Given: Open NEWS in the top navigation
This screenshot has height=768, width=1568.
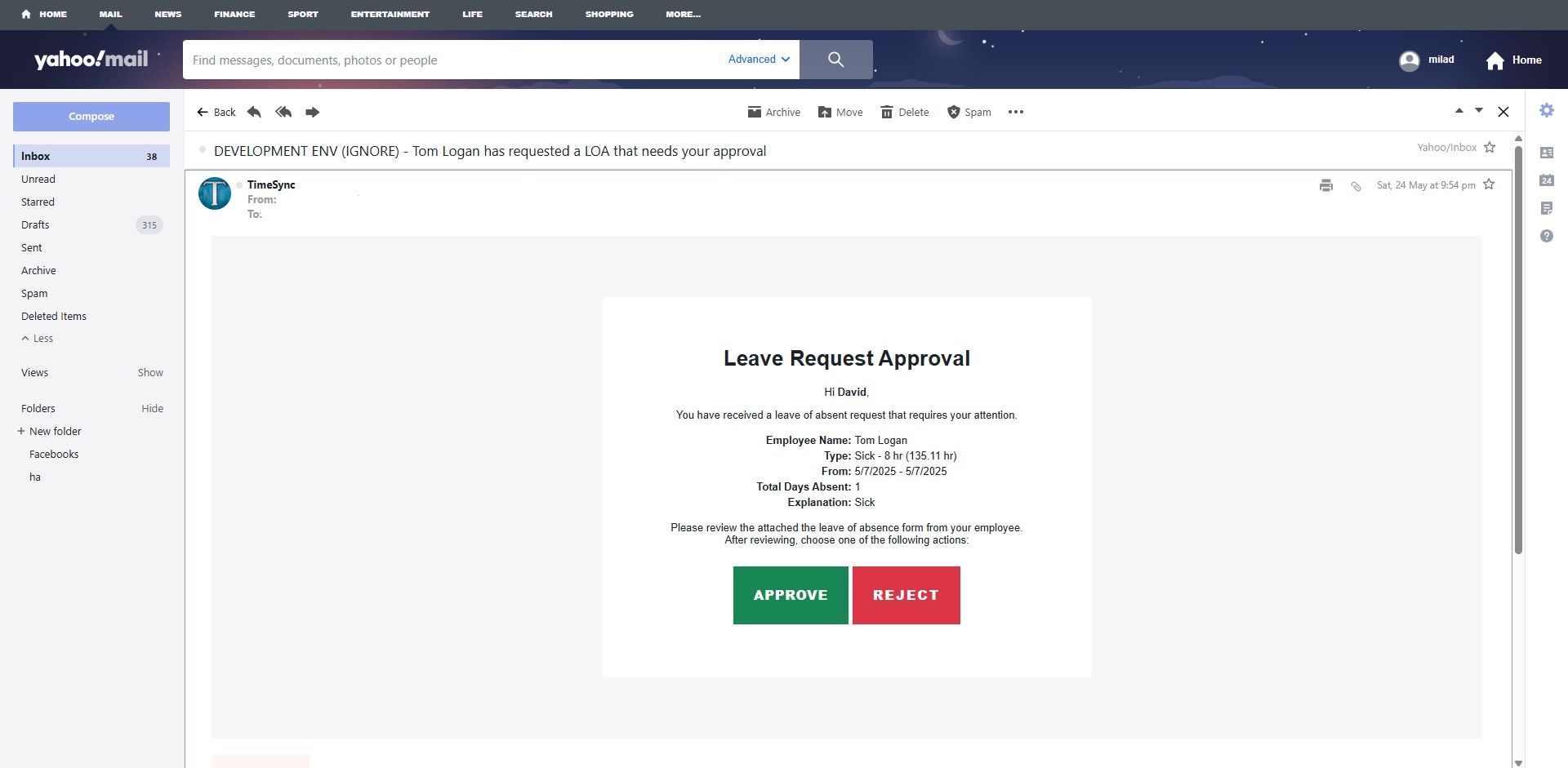Looking at the screenshot, I should click(168, 14).
